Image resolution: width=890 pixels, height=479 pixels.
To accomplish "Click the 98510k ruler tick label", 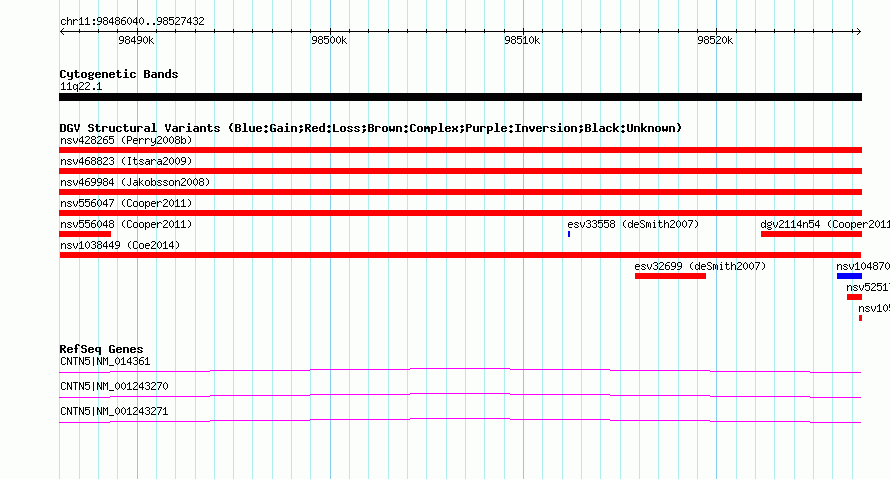I will (x=522, y=40).
